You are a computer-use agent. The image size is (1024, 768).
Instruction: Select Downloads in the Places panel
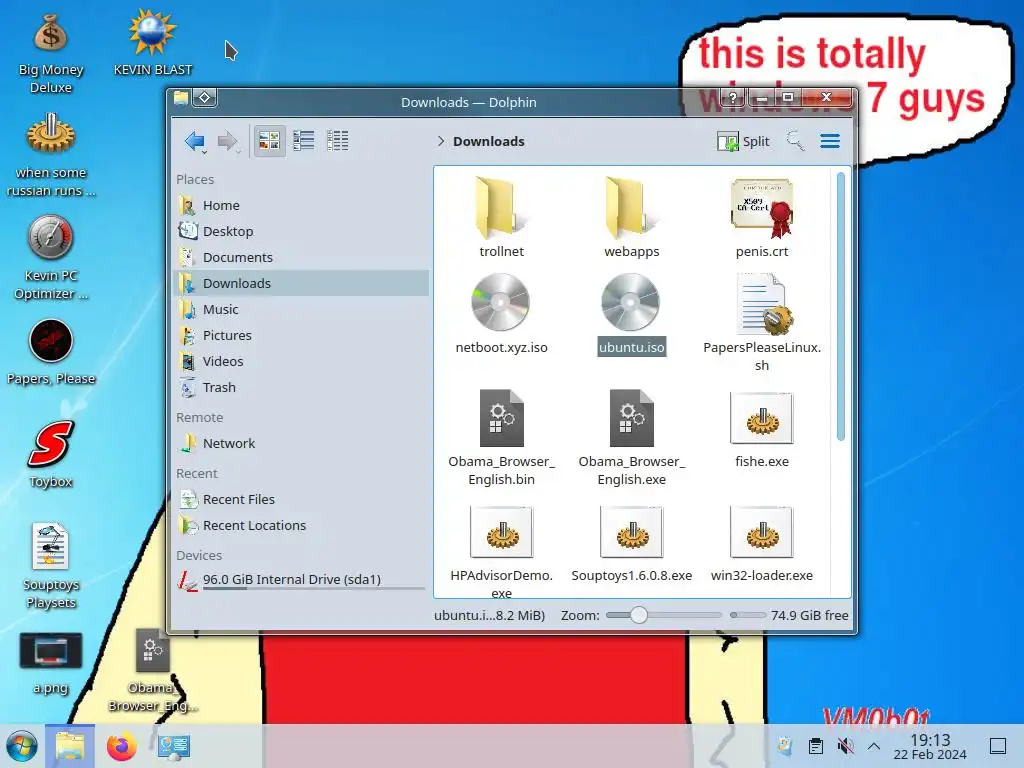302,283
